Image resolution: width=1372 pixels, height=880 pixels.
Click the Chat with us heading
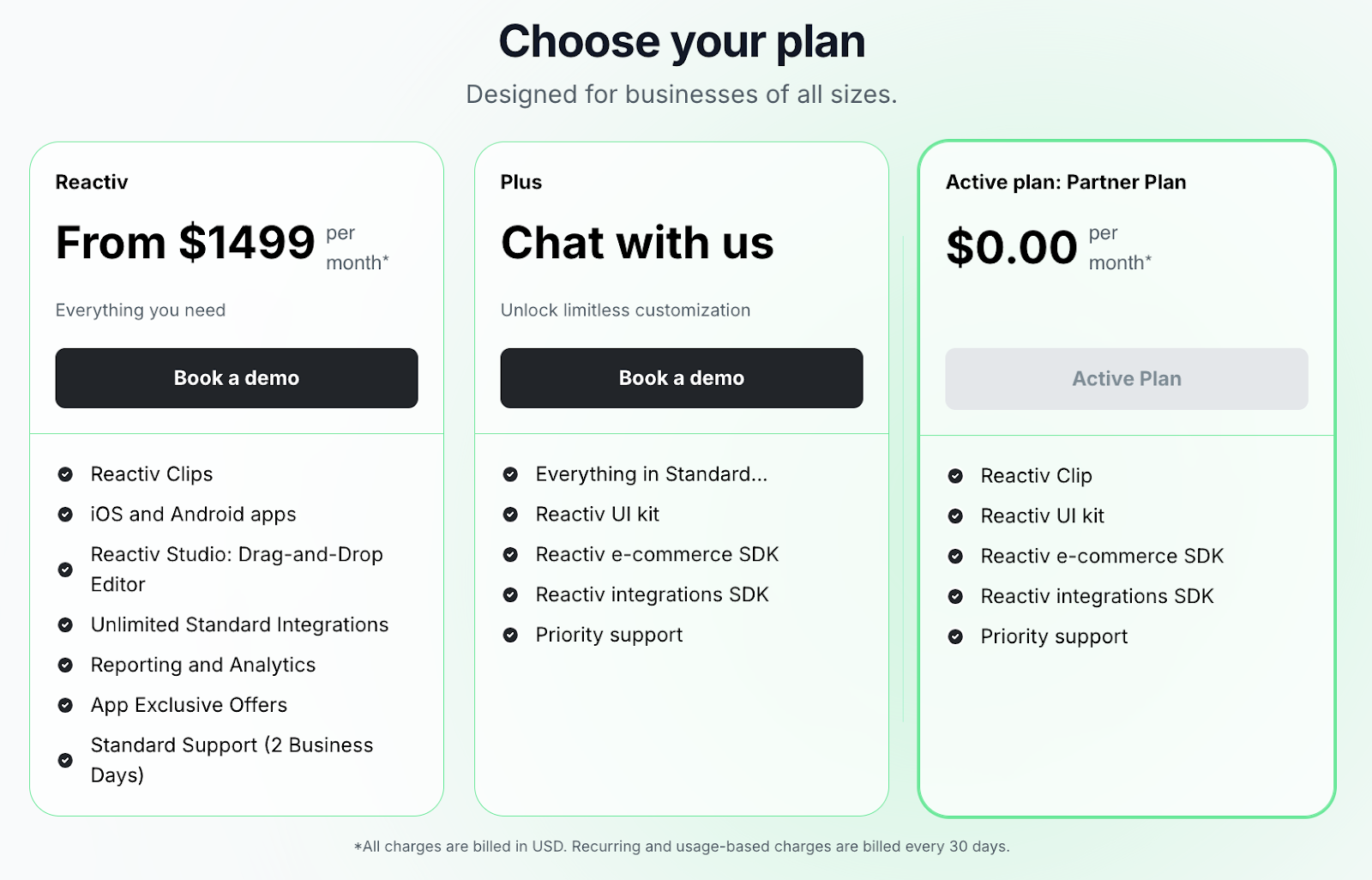point(637,243)
